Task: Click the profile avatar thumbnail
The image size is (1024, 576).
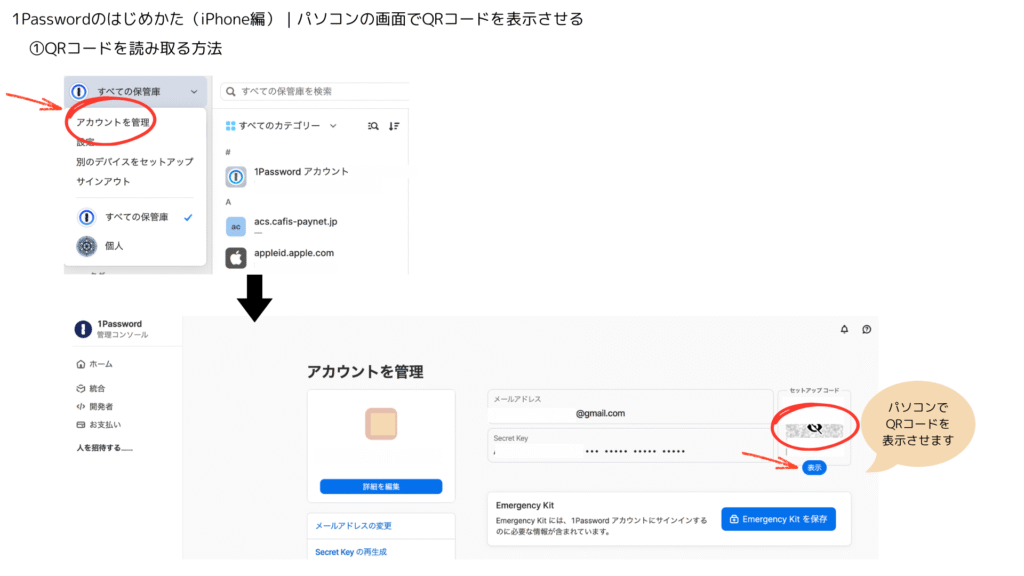Action: [x=381, y=423]
